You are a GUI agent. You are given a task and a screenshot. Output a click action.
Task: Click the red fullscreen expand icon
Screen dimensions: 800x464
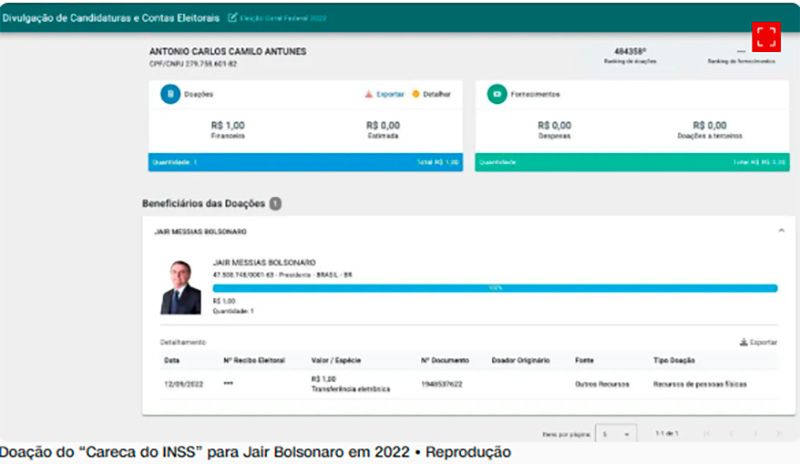(x=766, y=38)
